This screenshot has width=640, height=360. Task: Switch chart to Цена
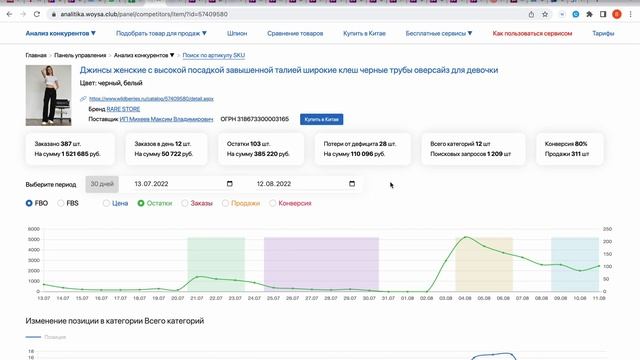point(106,203)
